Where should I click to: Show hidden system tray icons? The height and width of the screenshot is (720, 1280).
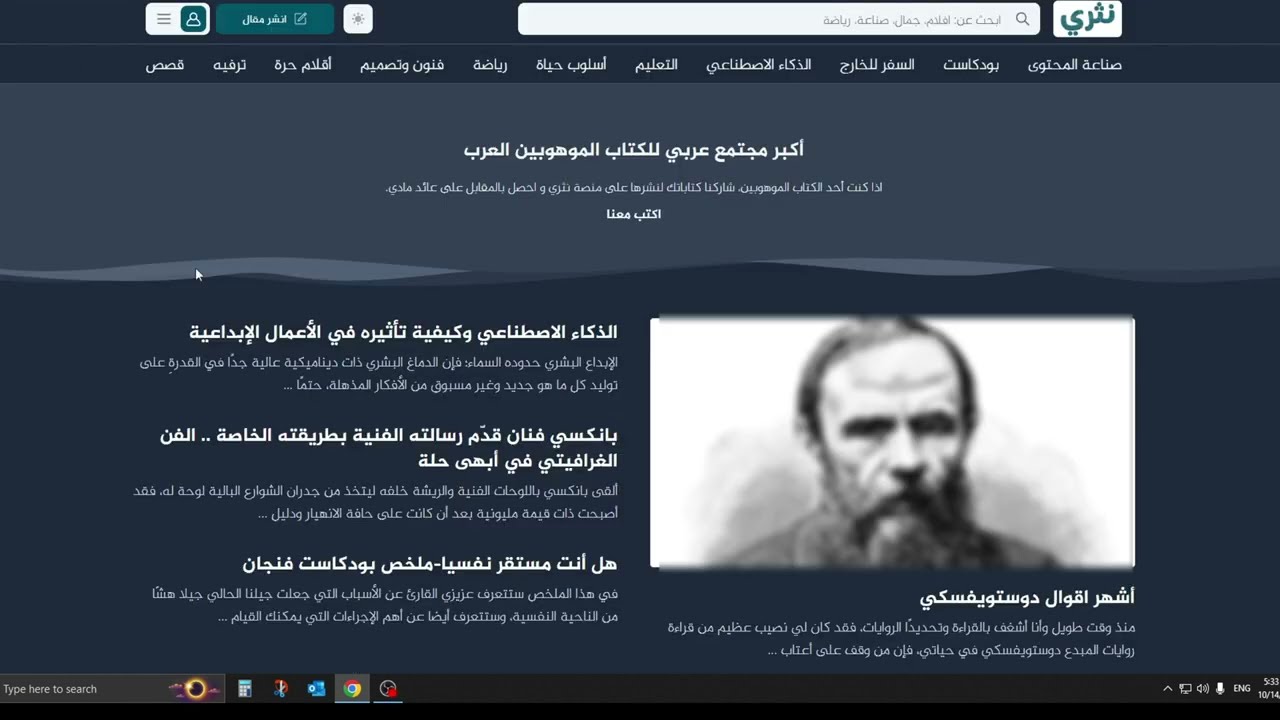(x=1167, y=689)
